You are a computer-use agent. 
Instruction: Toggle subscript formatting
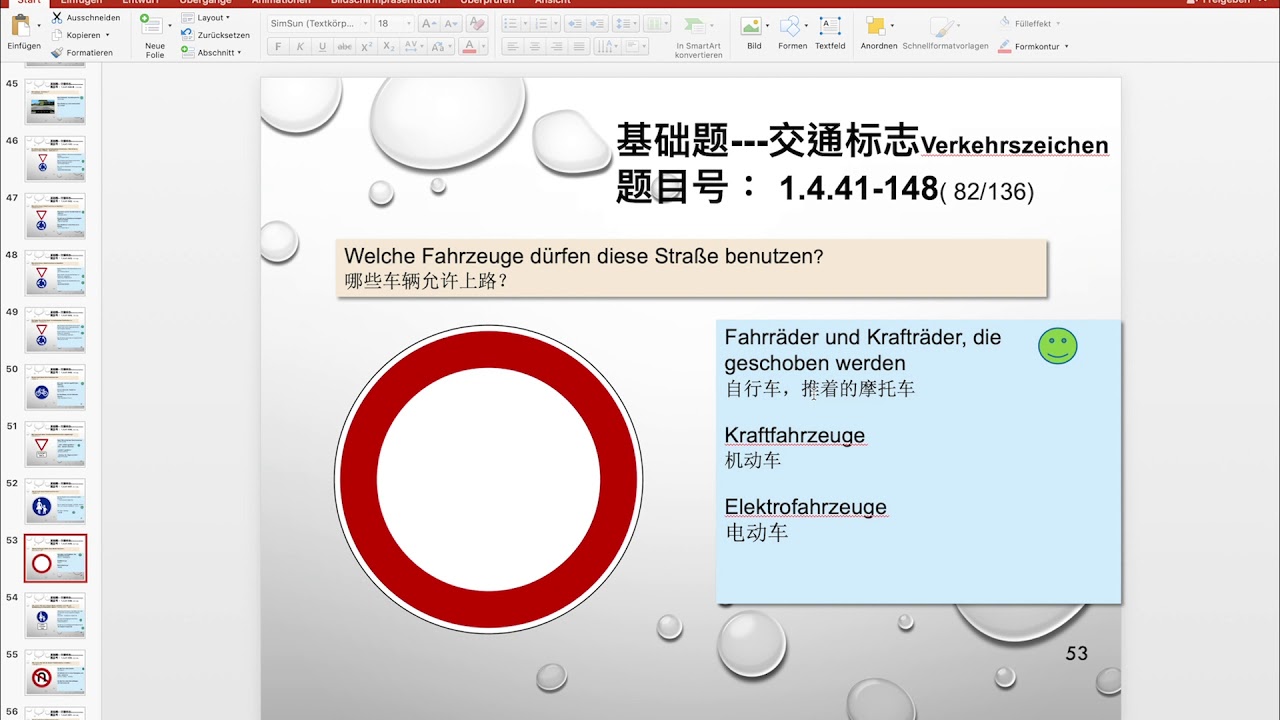point(389,46)
